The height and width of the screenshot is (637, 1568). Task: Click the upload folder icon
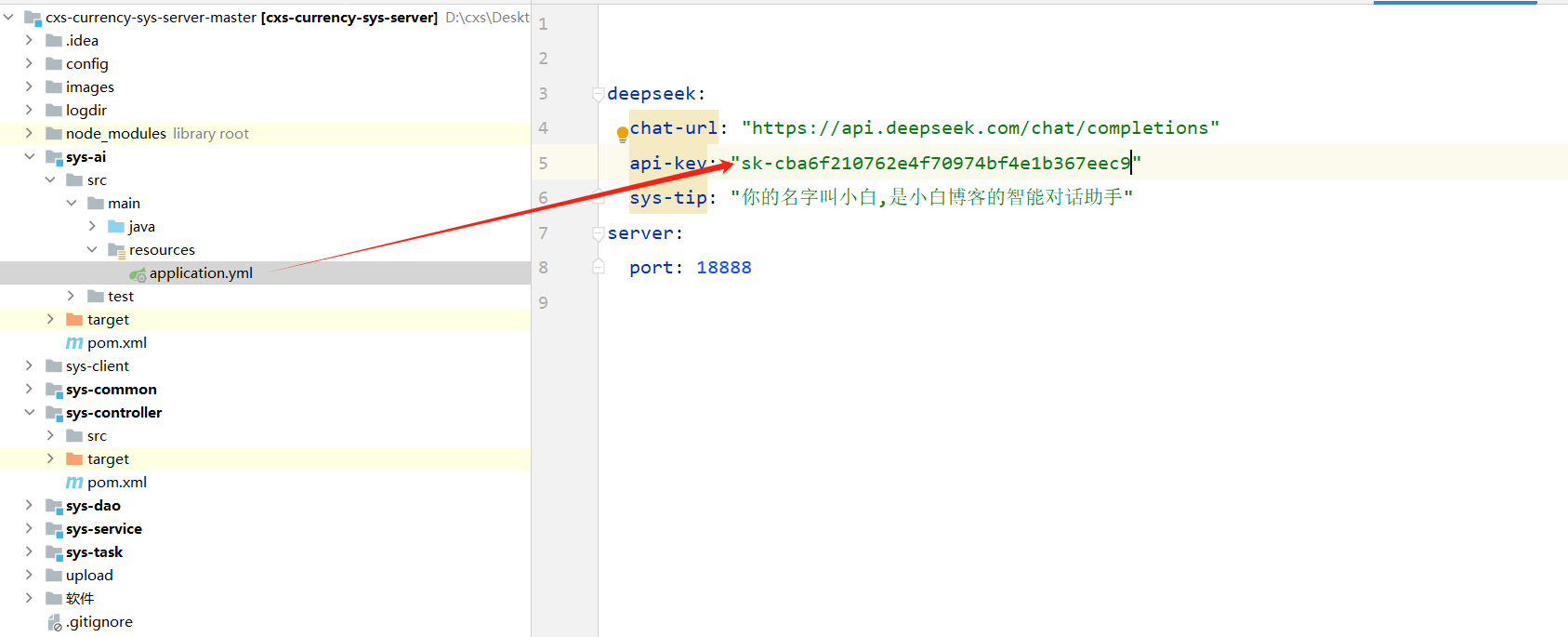pos(54,575)
